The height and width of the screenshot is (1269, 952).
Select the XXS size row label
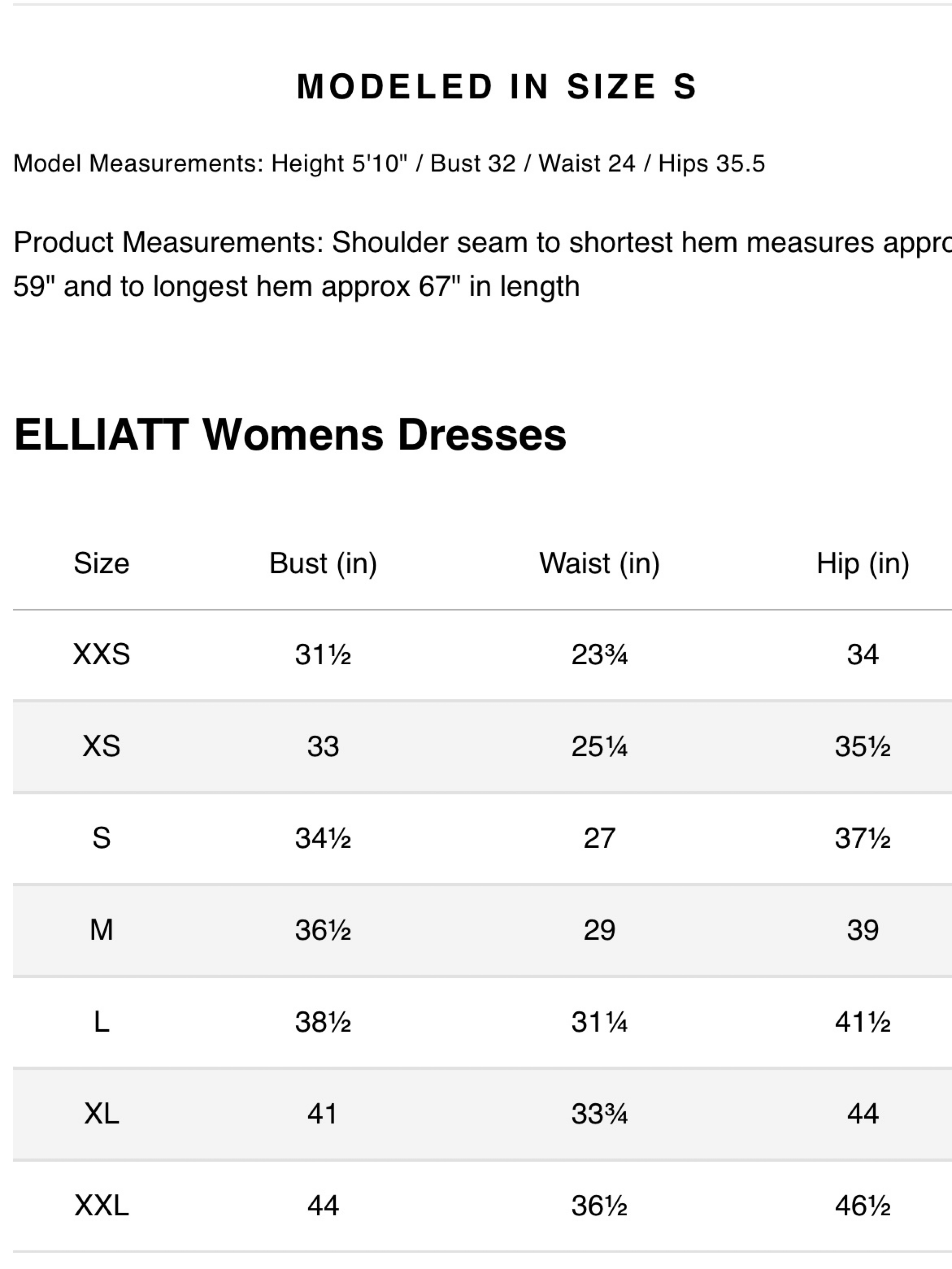coord(102,654)
